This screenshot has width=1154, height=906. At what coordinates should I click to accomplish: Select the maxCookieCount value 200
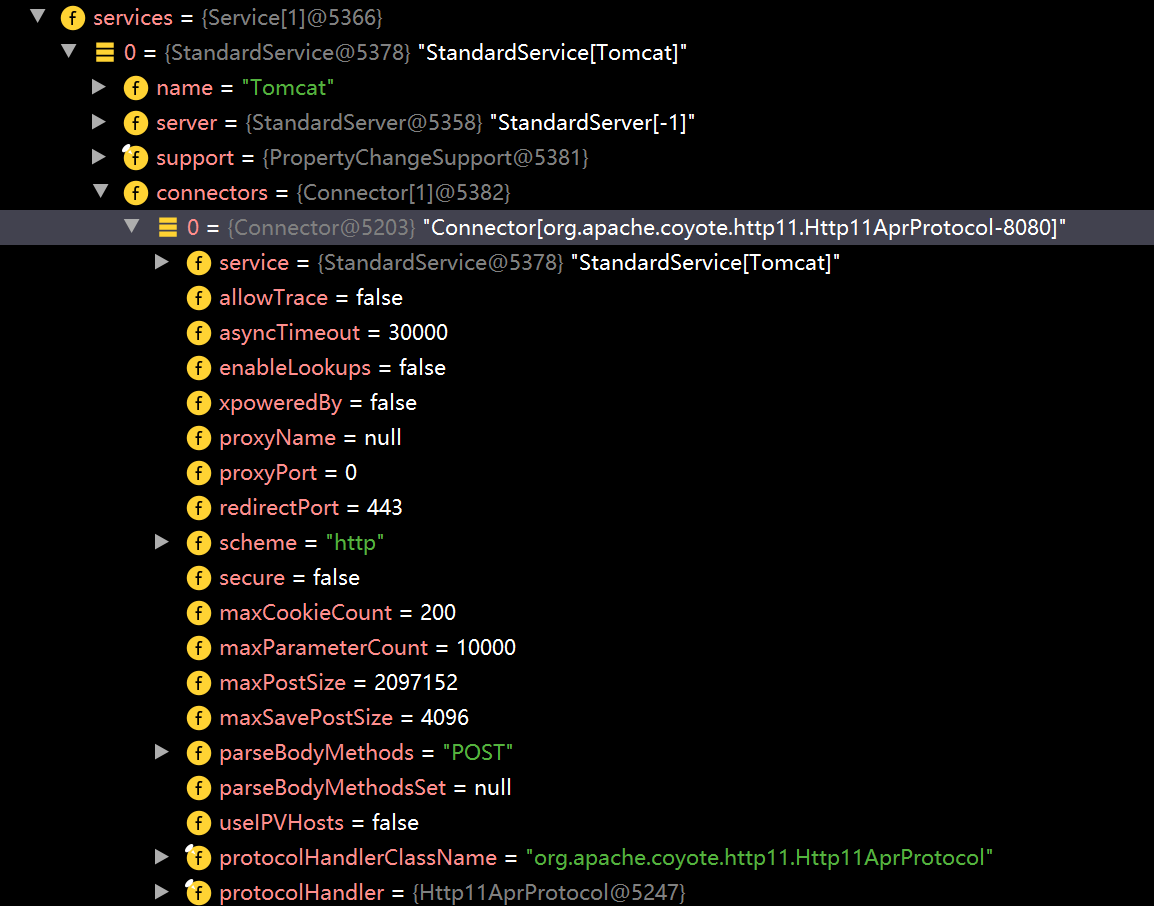[x=438, y=612]
